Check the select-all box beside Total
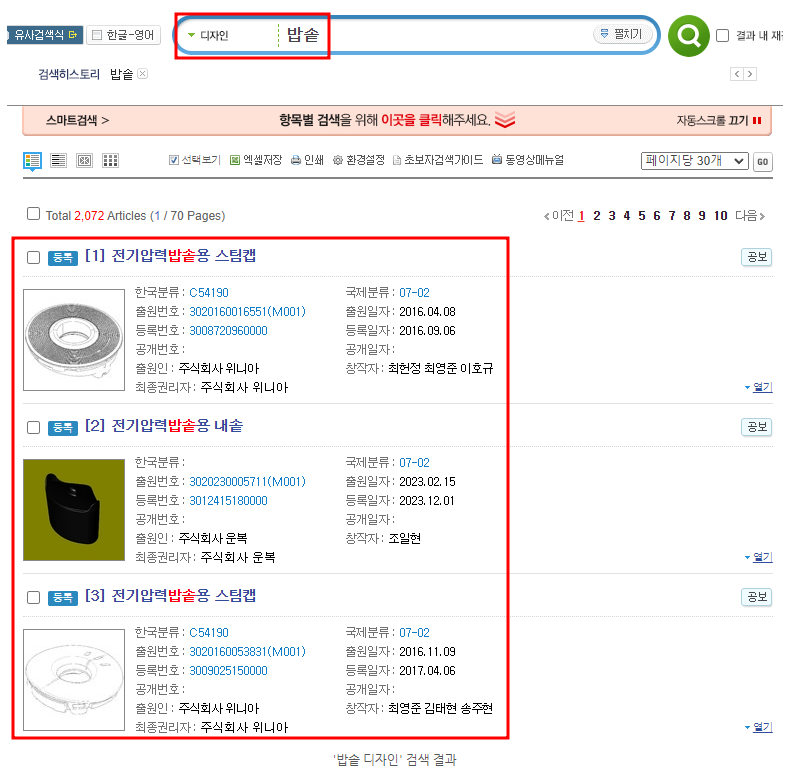 tap(34, 214)
